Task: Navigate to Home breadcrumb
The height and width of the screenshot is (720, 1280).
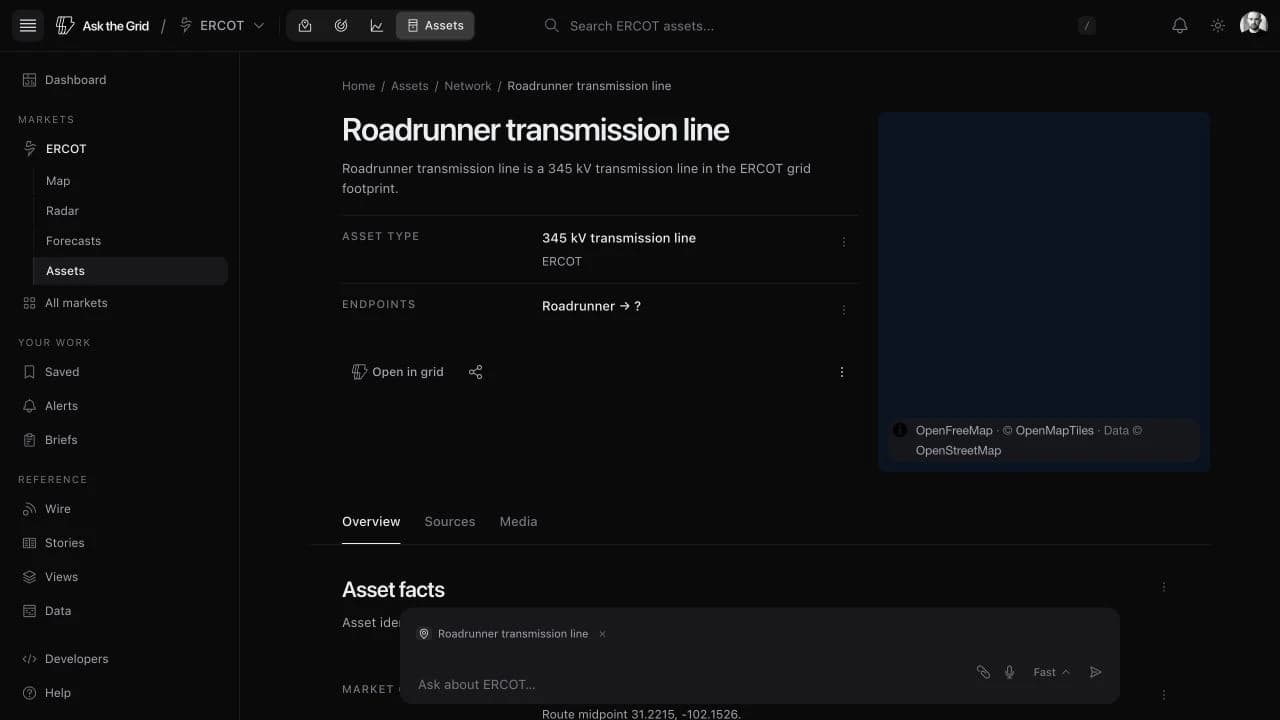Action: pyautogui.click(x=358, y=86)
